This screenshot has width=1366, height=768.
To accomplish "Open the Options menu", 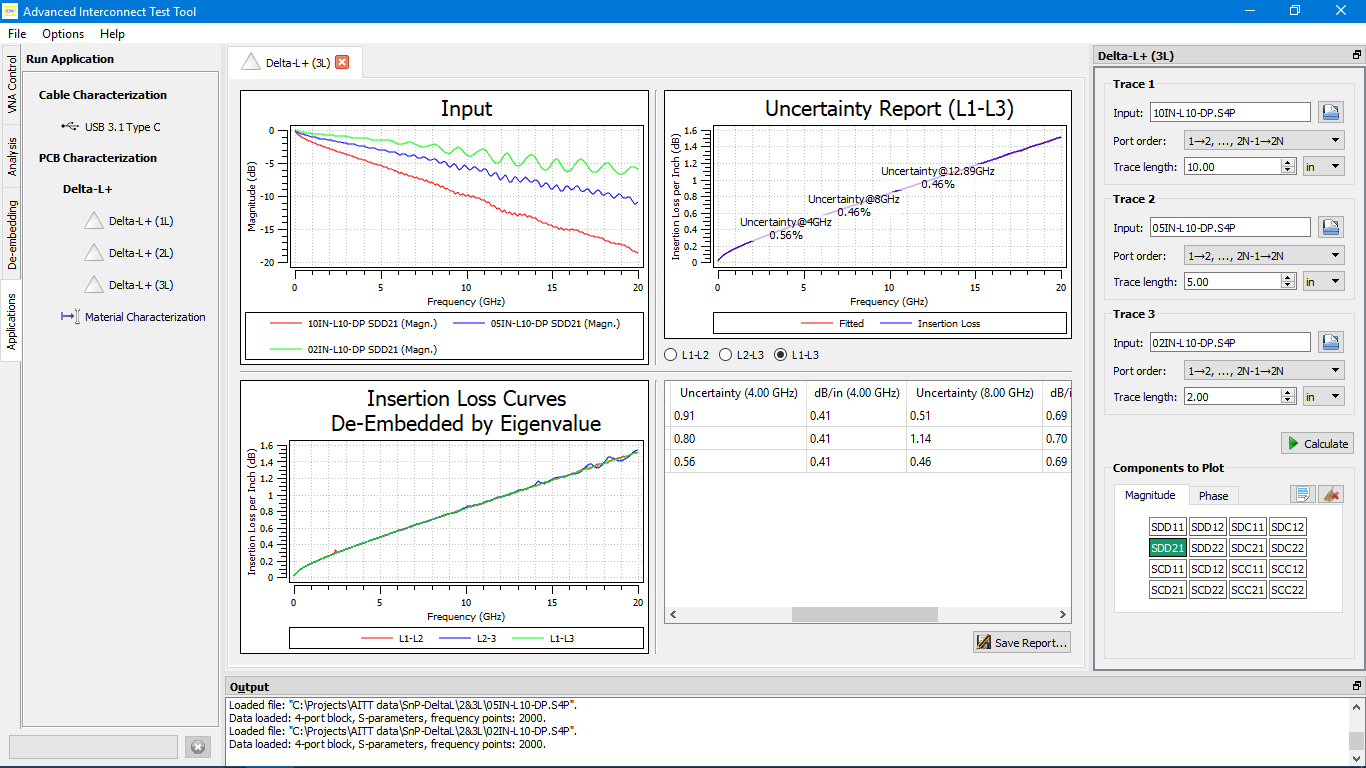I will tap(63, 34).
